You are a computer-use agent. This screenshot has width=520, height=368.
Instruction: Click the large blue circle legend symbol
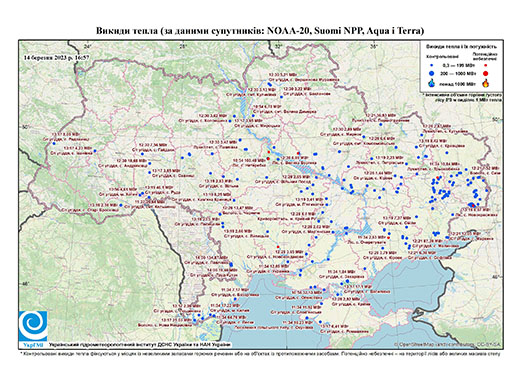[432, 73]
